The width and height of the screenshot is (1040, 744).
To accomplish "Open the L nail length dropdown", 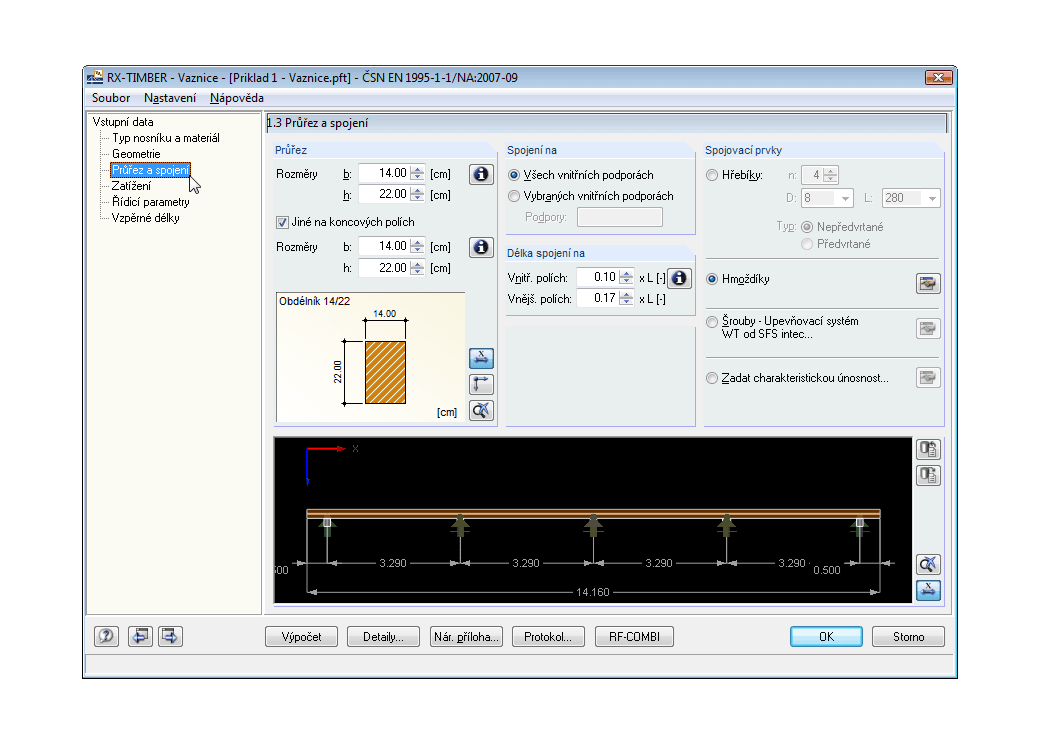I will (933, 198).
